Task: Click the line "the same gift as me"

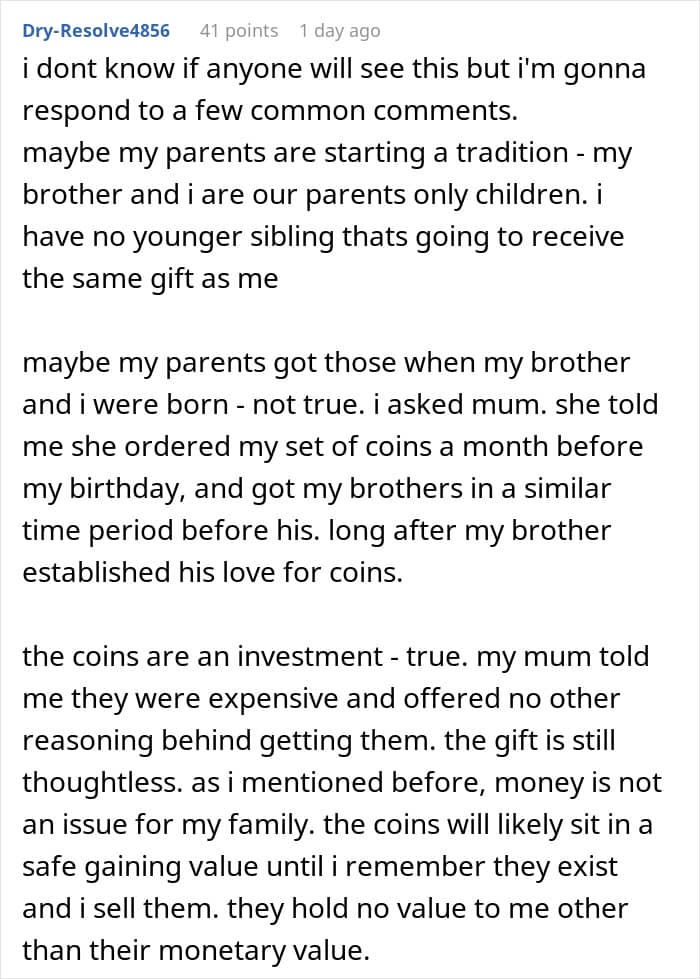Action: [x=150, y=279]
